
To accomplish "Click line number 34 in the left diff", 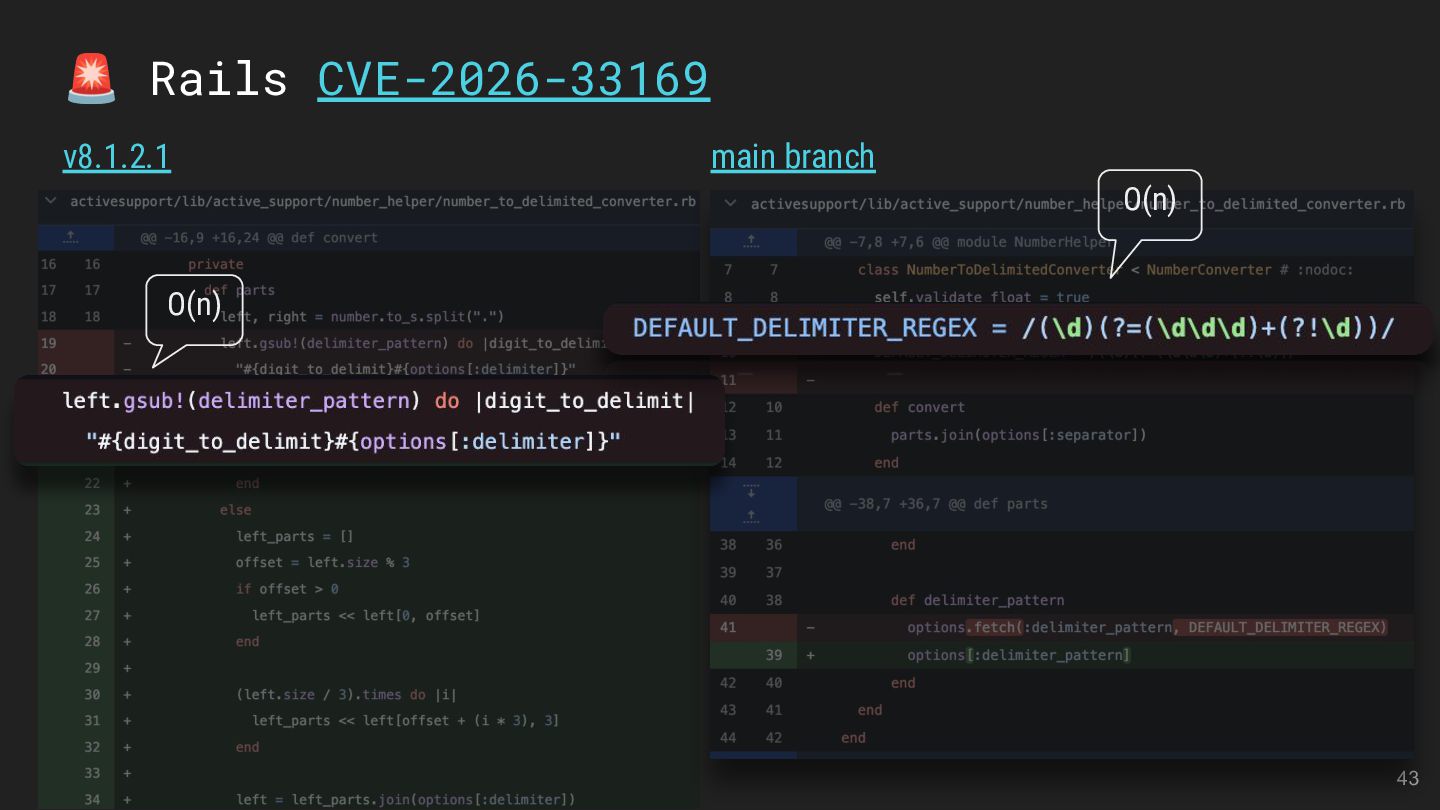I will 93,799.
